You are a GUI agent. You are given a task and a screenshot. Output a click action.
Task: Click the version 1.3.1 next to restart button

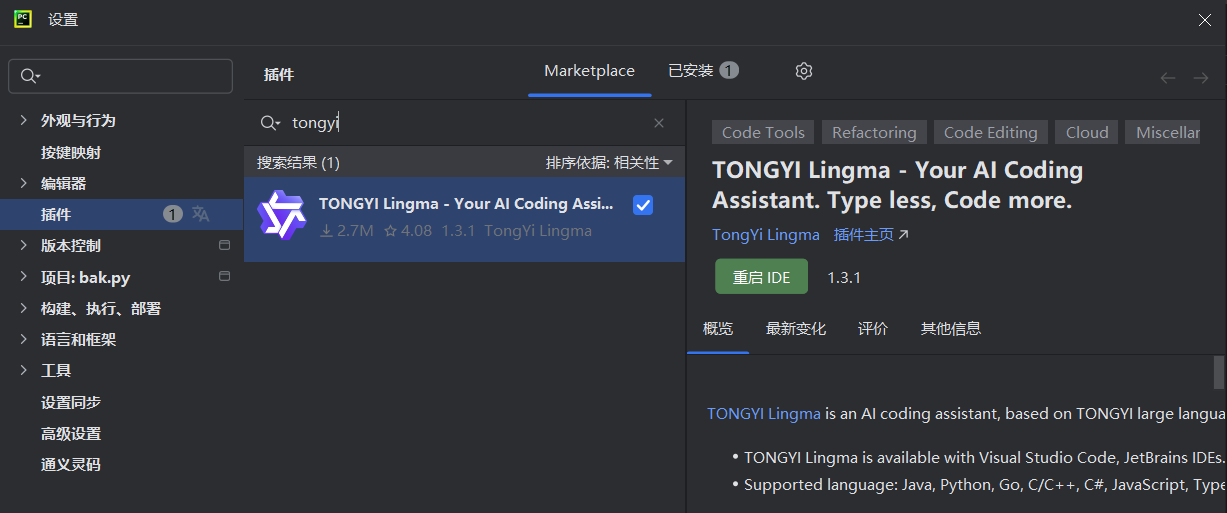844,277
